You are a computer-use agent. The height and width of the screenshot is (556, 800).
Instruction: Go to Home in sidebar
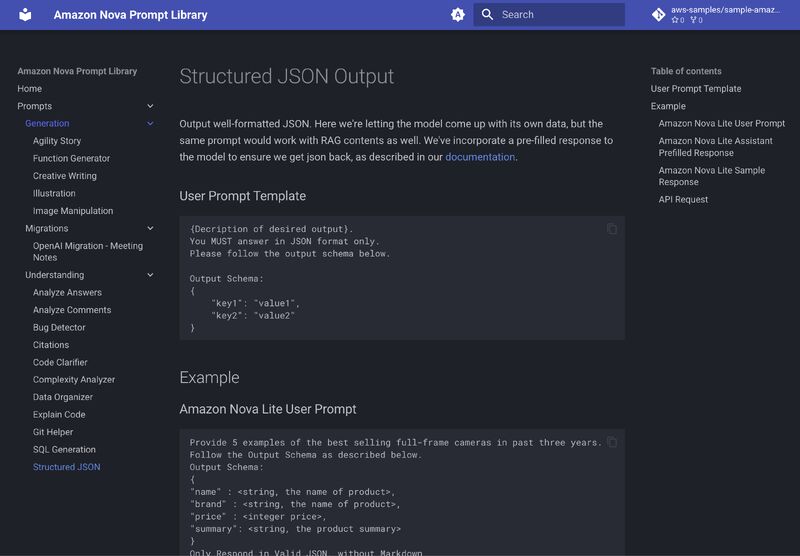pyautogui.click(x=30, y=89)
